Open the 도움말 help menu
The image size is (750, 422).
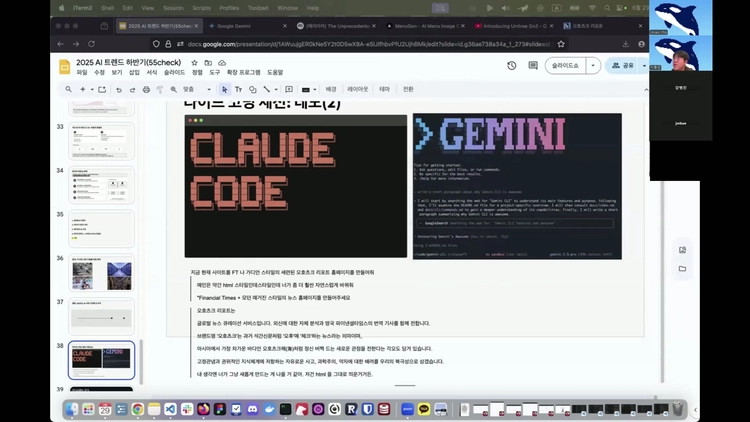275,72
